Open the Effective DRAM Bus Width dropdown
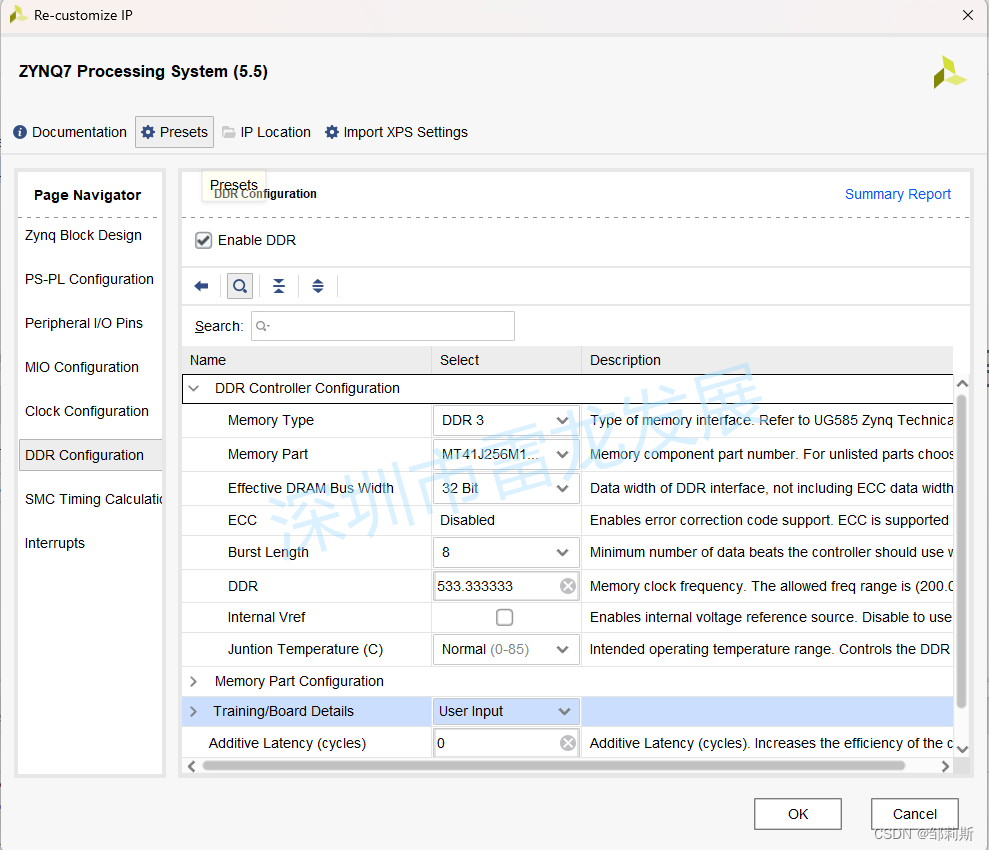The height and width of the screenshot is (850, 989). [x=506, y=489]
